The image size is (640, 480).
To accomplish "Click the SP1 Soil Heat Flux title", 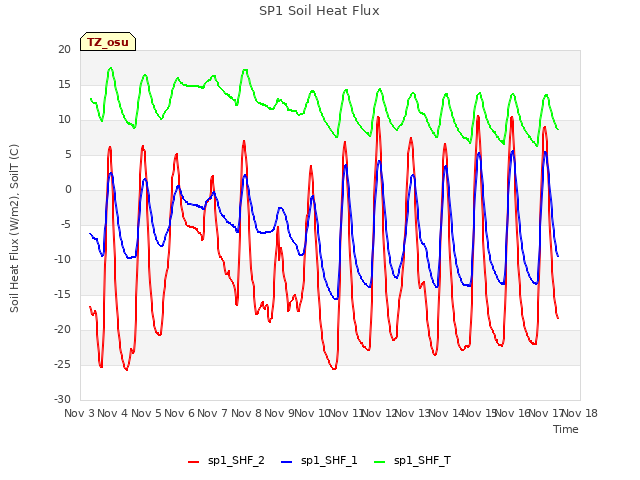I will tap(319, 11).
